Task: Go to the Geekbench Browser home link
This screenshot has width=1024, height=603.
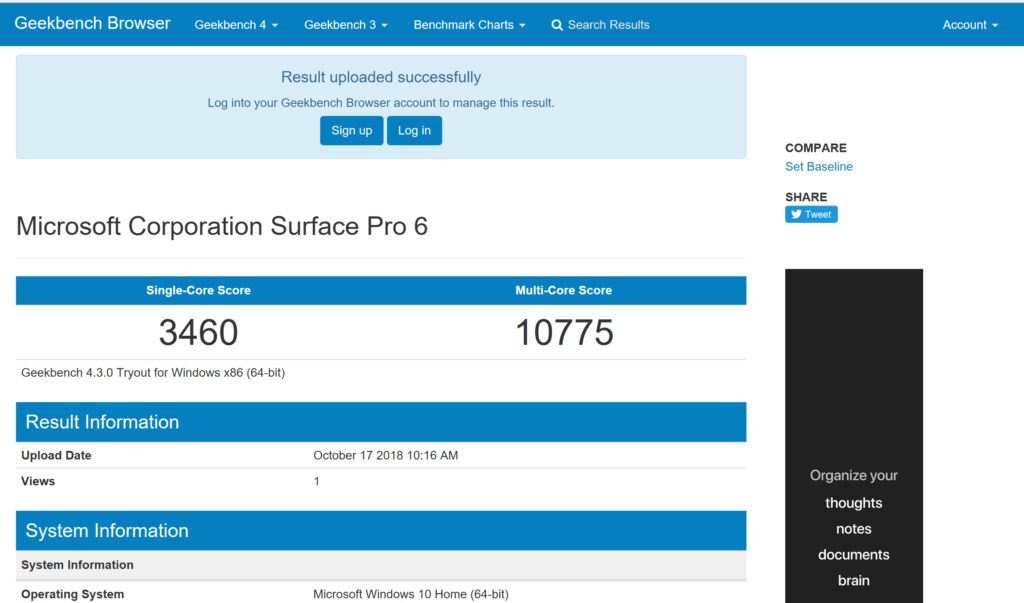Action: click(x=92, y=24)
